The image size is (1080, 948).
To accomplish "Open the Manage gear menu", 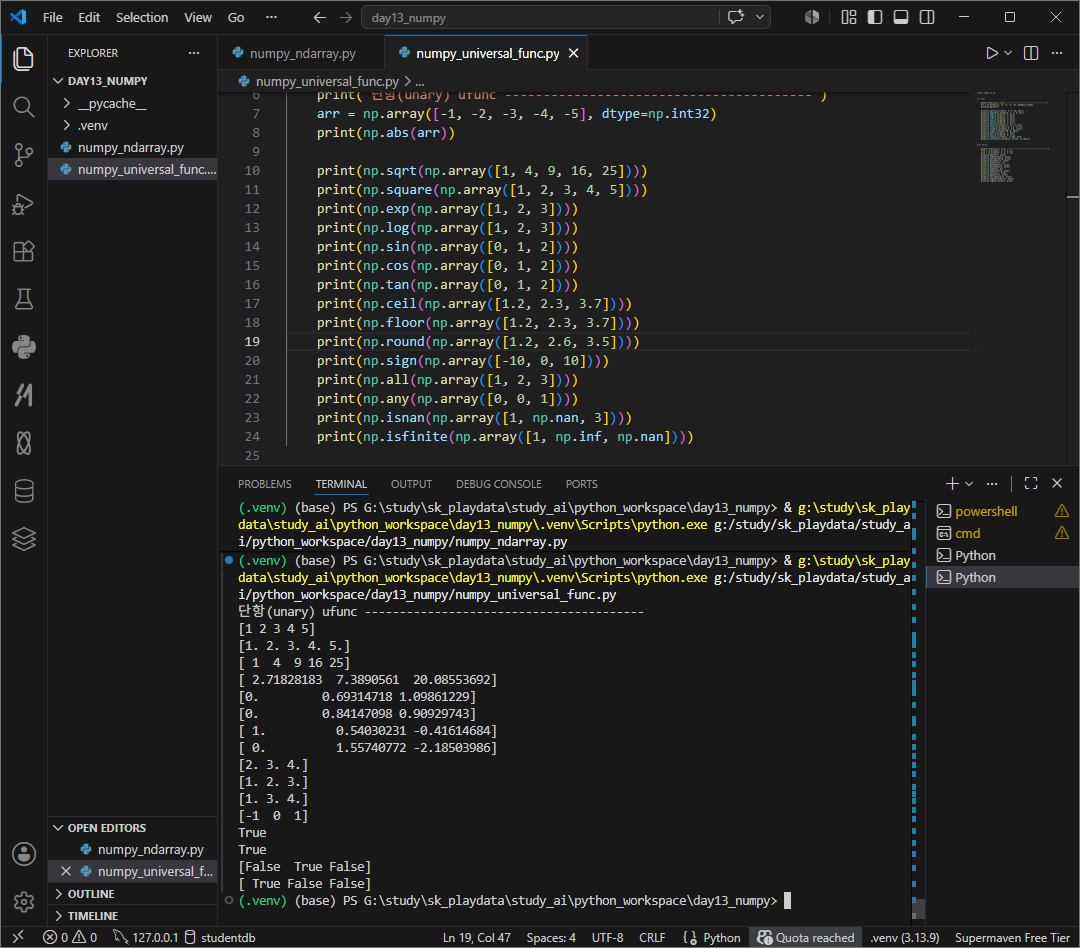I will pos(23,902).
